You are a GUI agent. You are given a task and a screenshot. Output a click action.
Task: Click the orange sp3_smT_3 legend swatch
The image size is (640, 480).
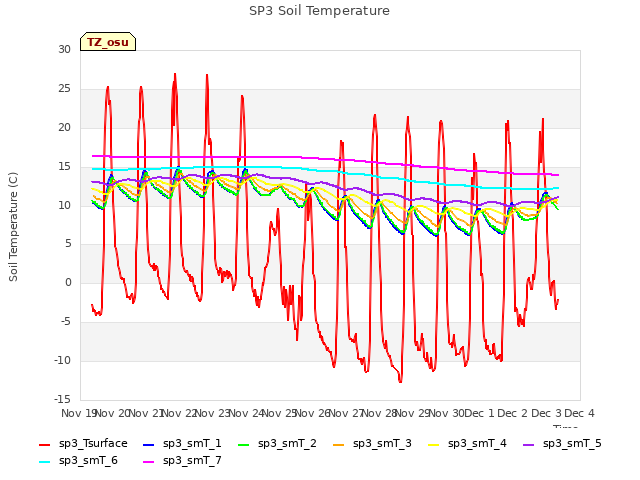[x=338, y=444]
